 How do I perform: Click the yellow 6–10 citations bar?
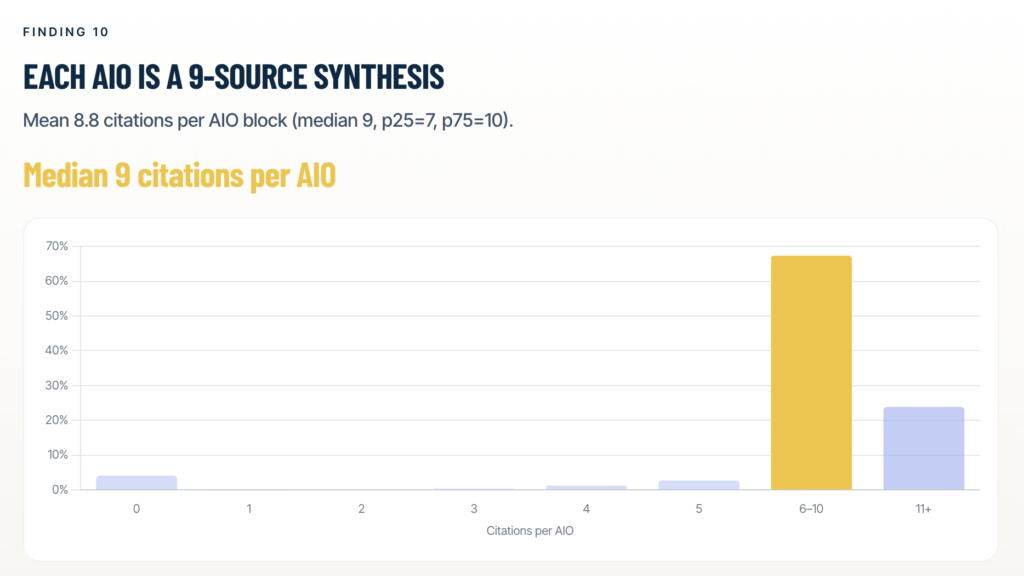811,372
